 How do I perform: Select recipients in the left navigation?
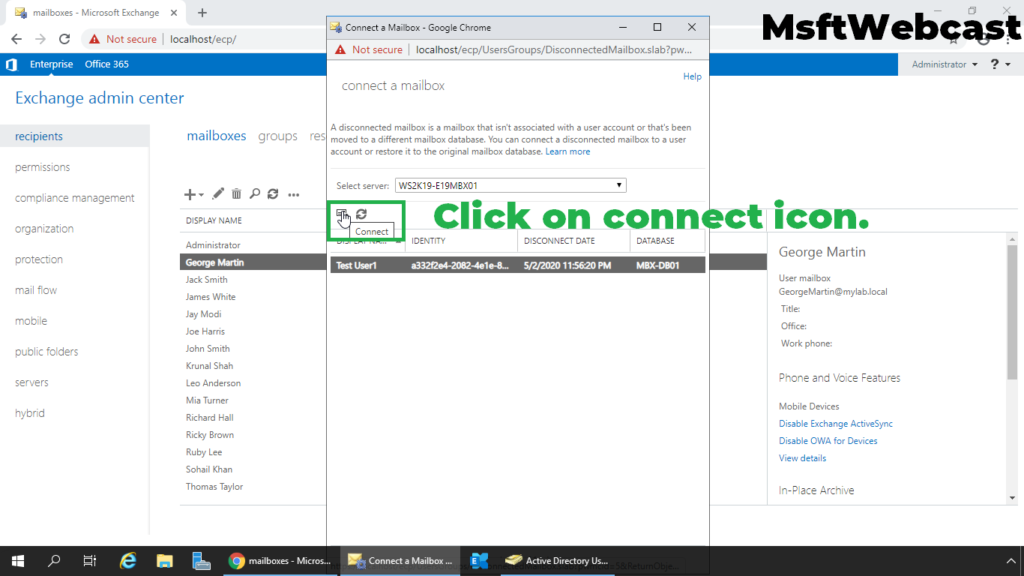pos(74,136)
